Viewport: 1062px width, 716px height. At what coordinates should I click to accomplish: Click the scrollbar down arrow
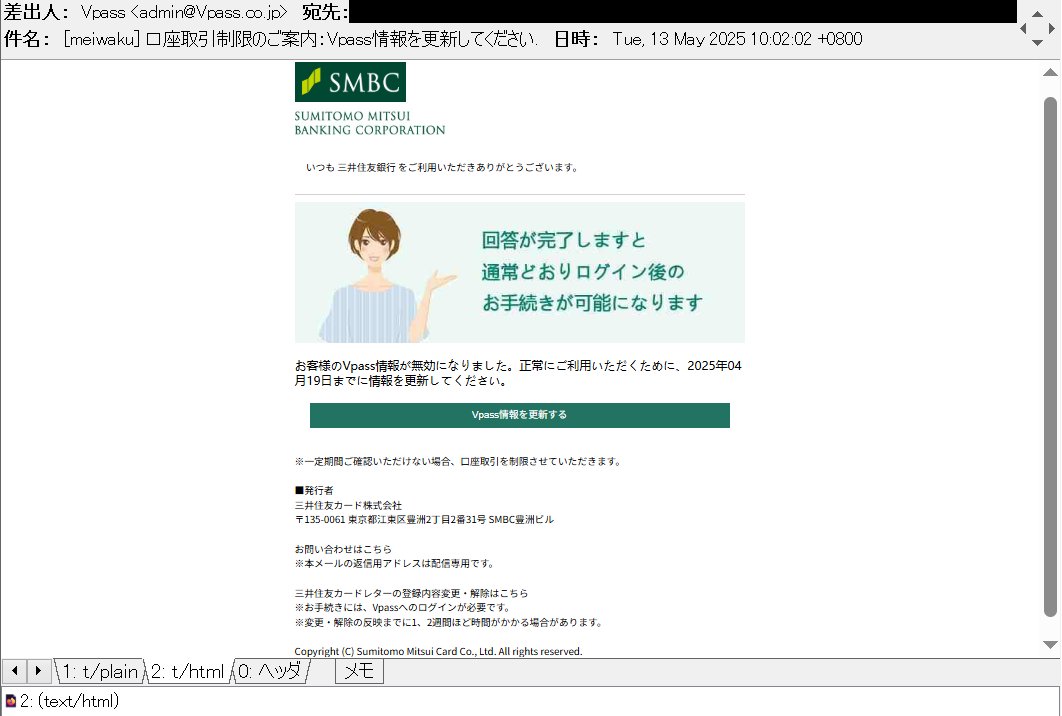pos(1050,645)
